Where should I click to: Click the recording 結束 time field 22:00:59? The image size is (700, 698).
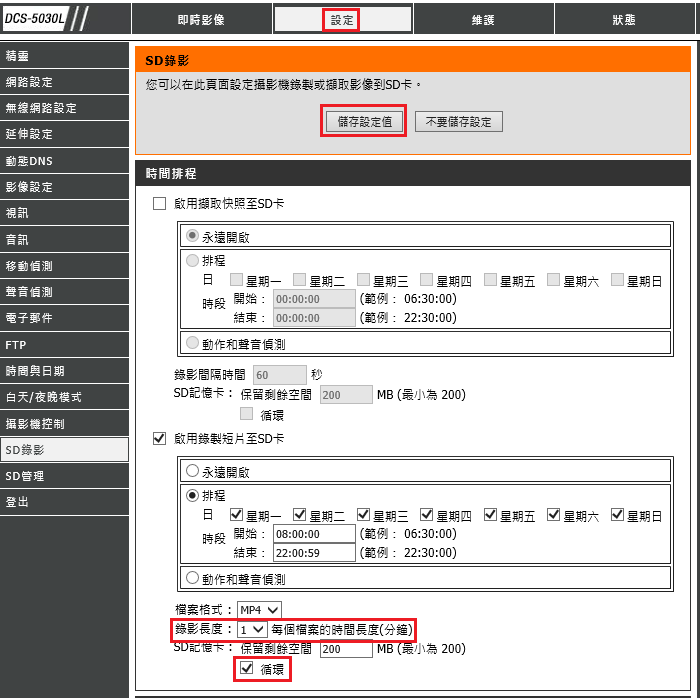coord(313,553)
